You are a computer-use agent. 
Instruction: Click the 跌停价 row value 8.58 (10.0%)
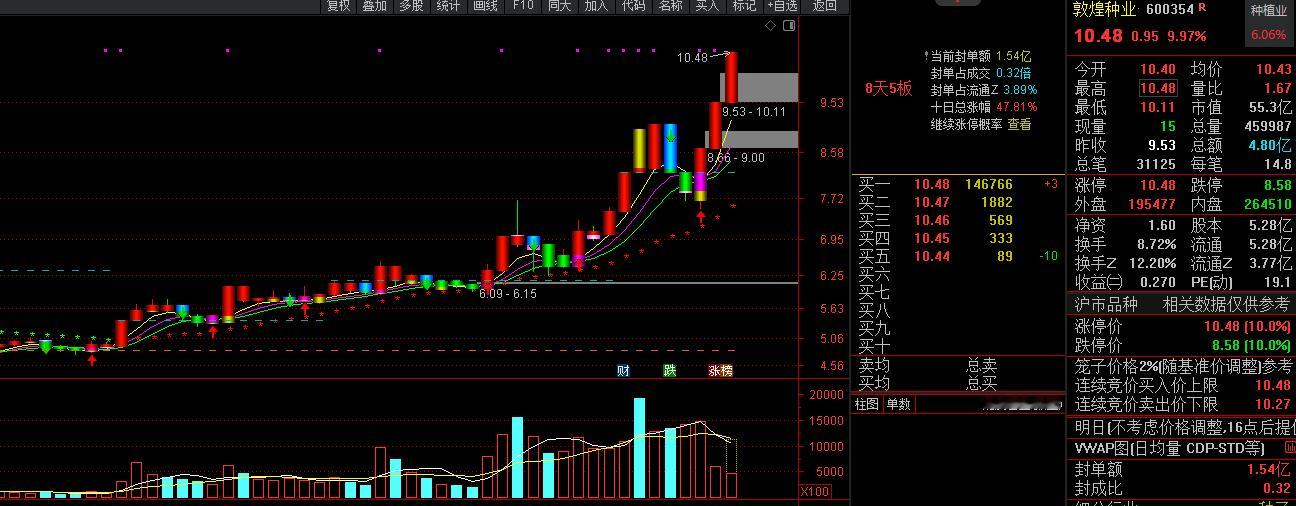[1252, 345]
